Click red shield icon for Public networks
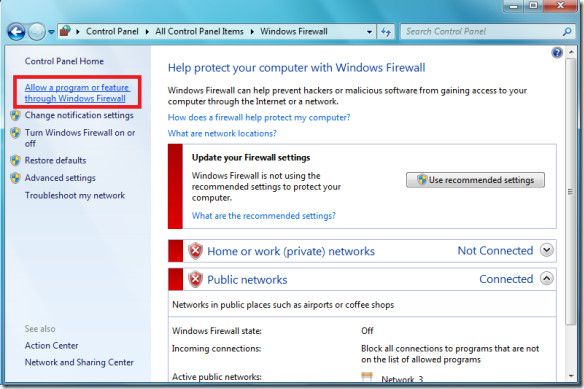The image size is (584, 389). (x=195, y=279)
